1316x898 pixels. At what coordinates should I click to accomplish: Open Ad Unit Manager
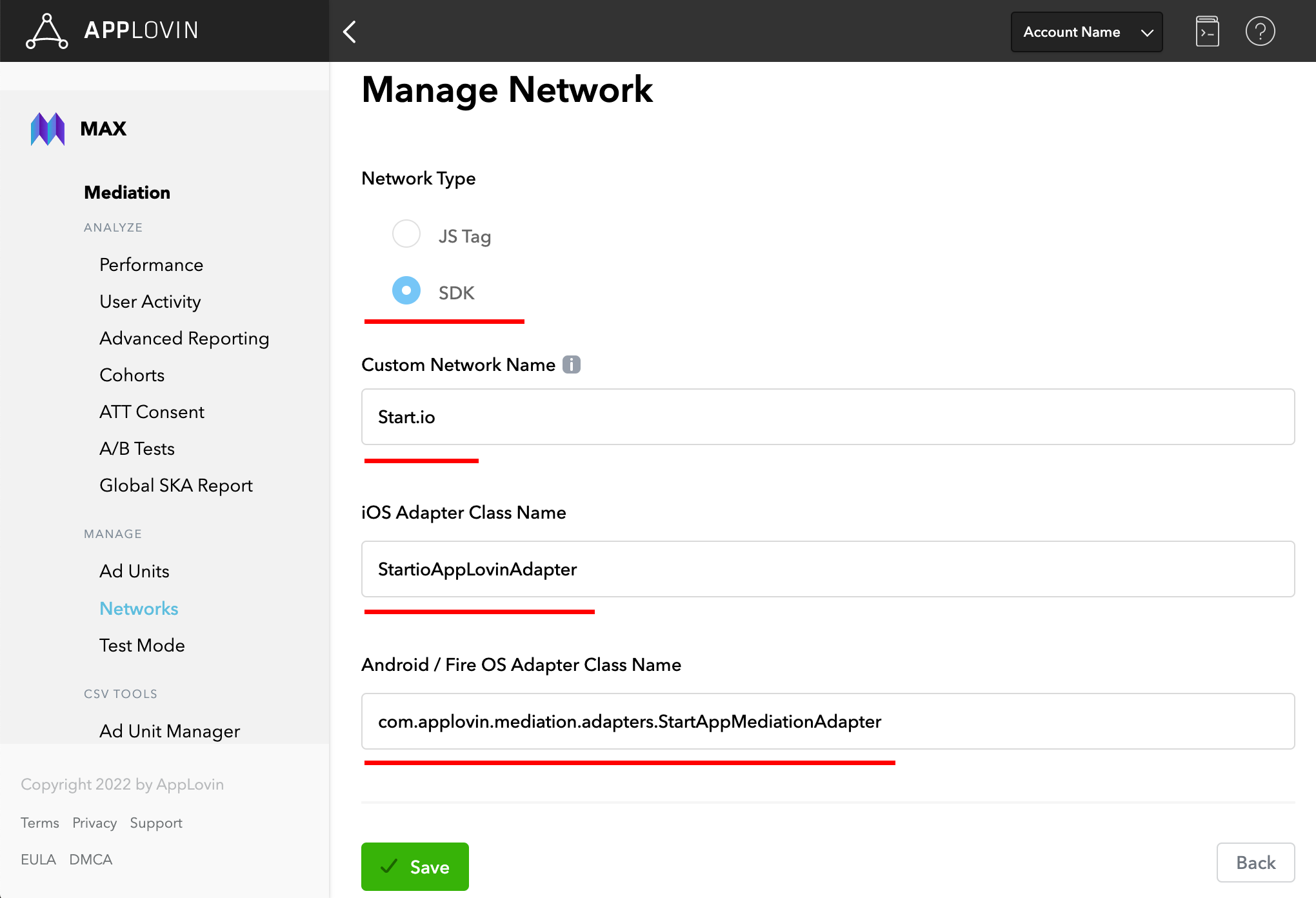170,731
